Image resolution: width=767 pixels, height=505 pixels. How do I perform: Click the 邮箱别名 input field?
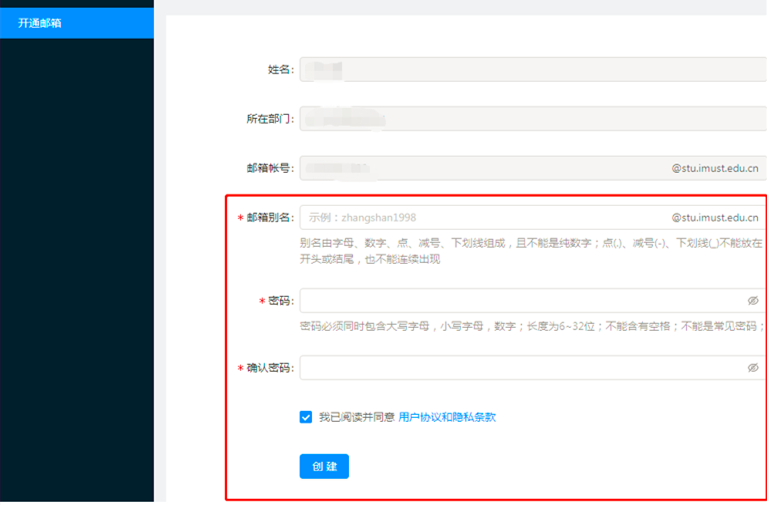point(533,218)
